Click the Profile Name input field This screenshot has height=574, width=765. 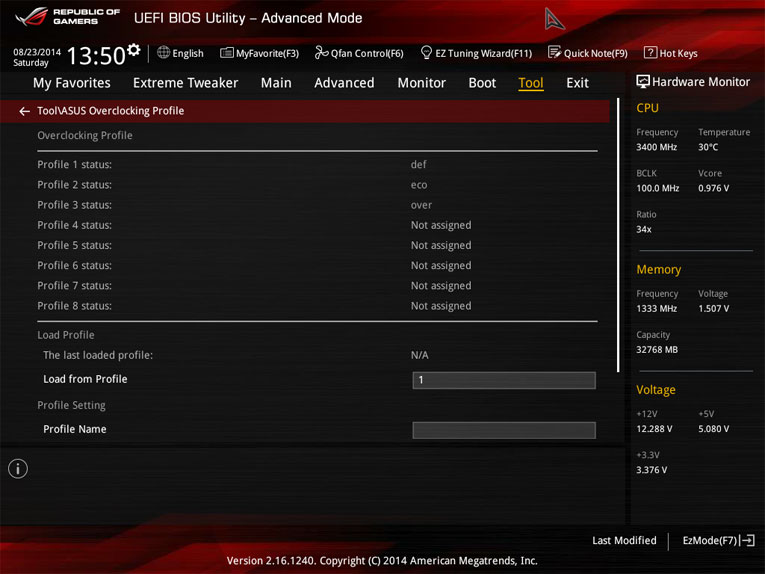(x=504, y=430)
